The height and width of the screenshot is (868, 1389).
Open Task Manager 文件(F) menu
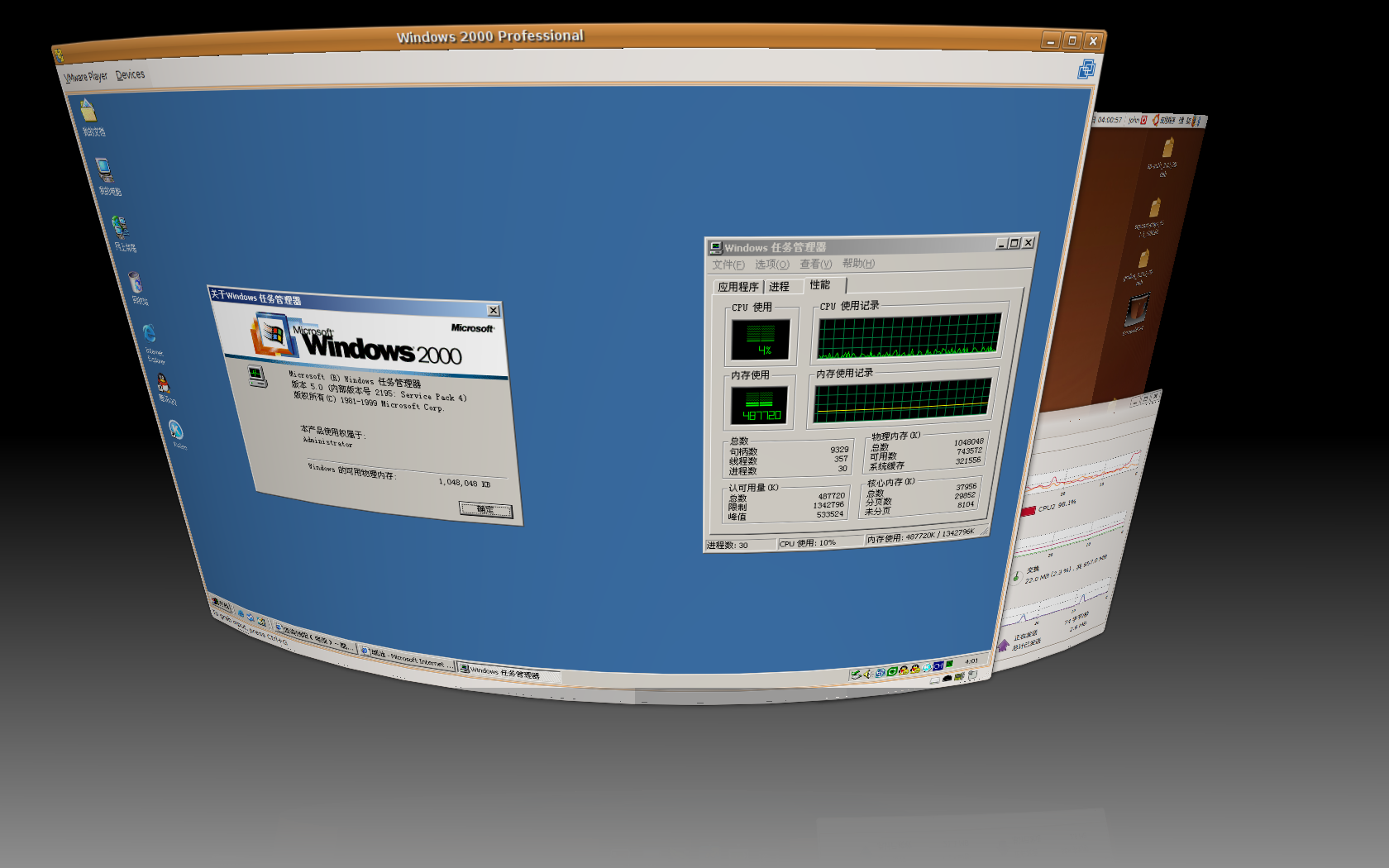coord(728,265)
